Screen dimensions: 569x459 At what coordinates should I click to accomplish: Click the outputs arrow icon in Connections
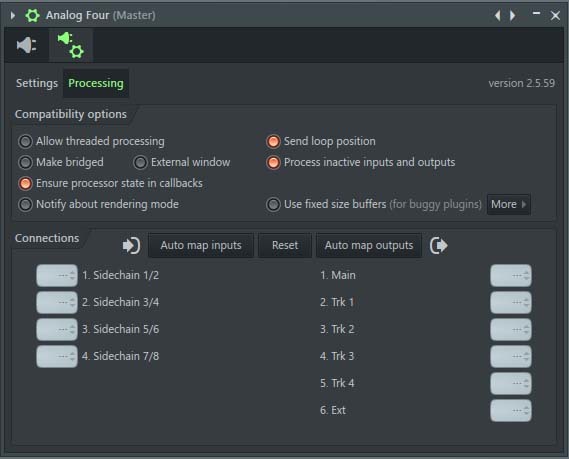tap(438, 246)
